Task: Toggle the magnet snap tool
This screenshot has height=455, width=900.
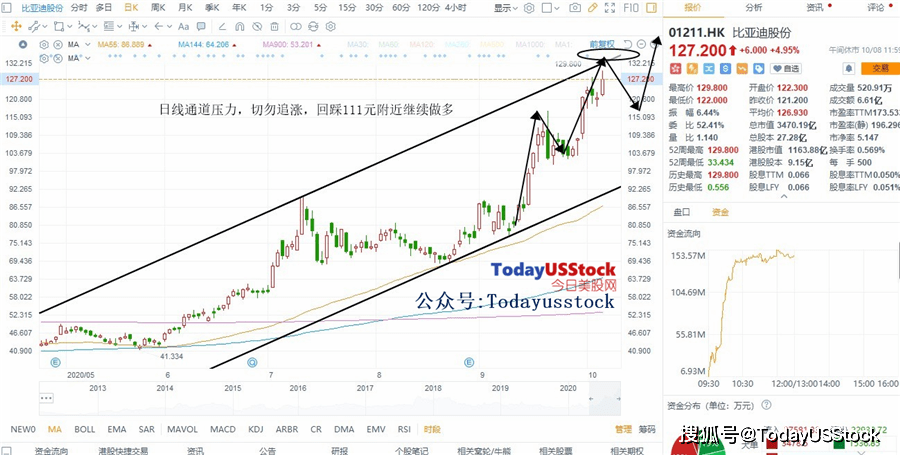Action: (239, 26)
